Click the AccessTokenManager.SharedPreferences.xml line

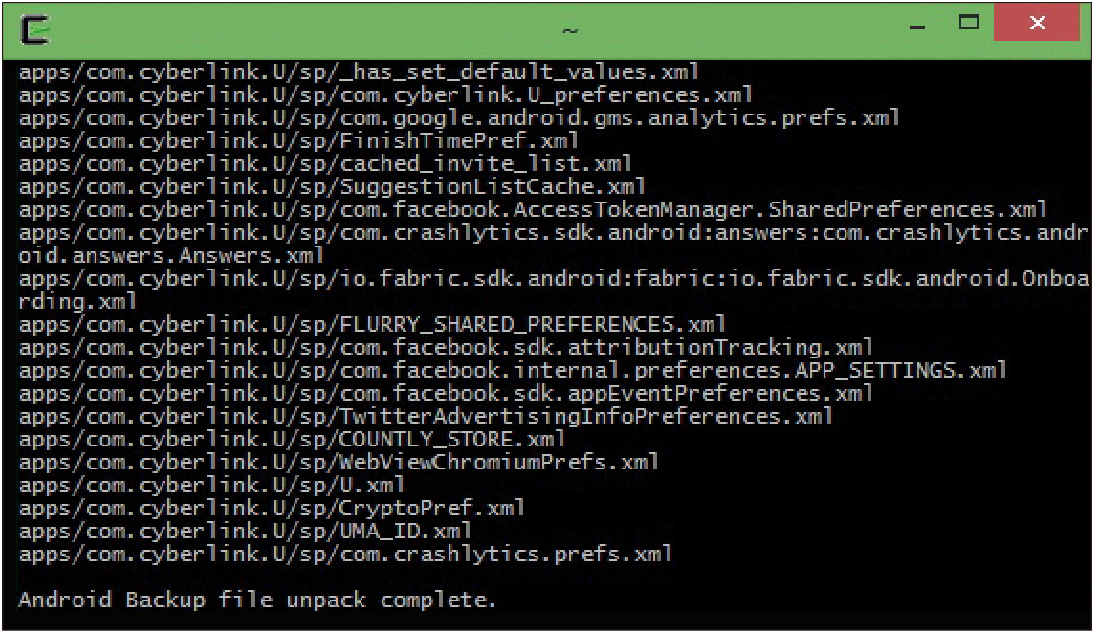tap(533, 210)
